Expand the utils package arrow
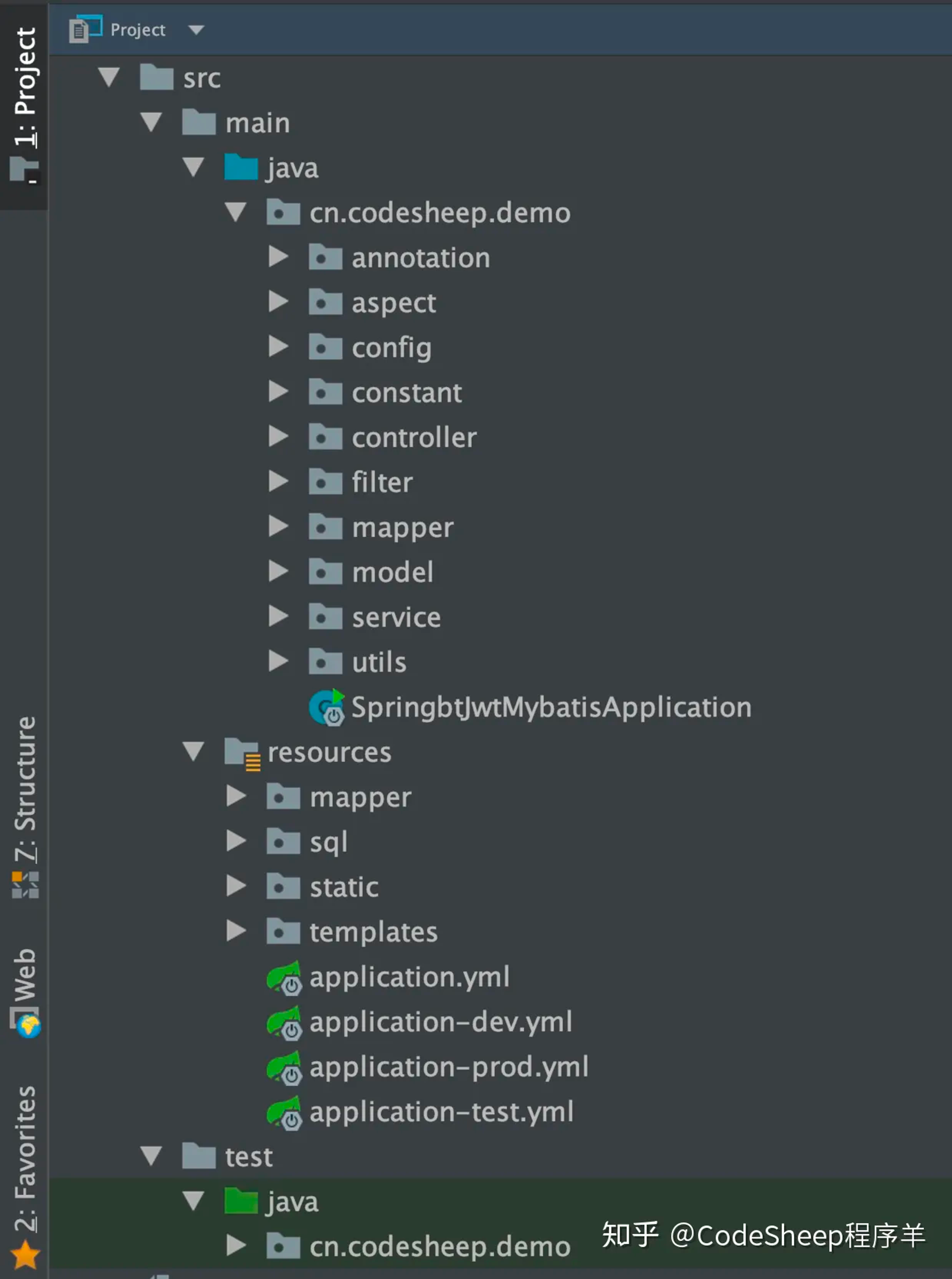952x1279 pixels. (278, 661)
